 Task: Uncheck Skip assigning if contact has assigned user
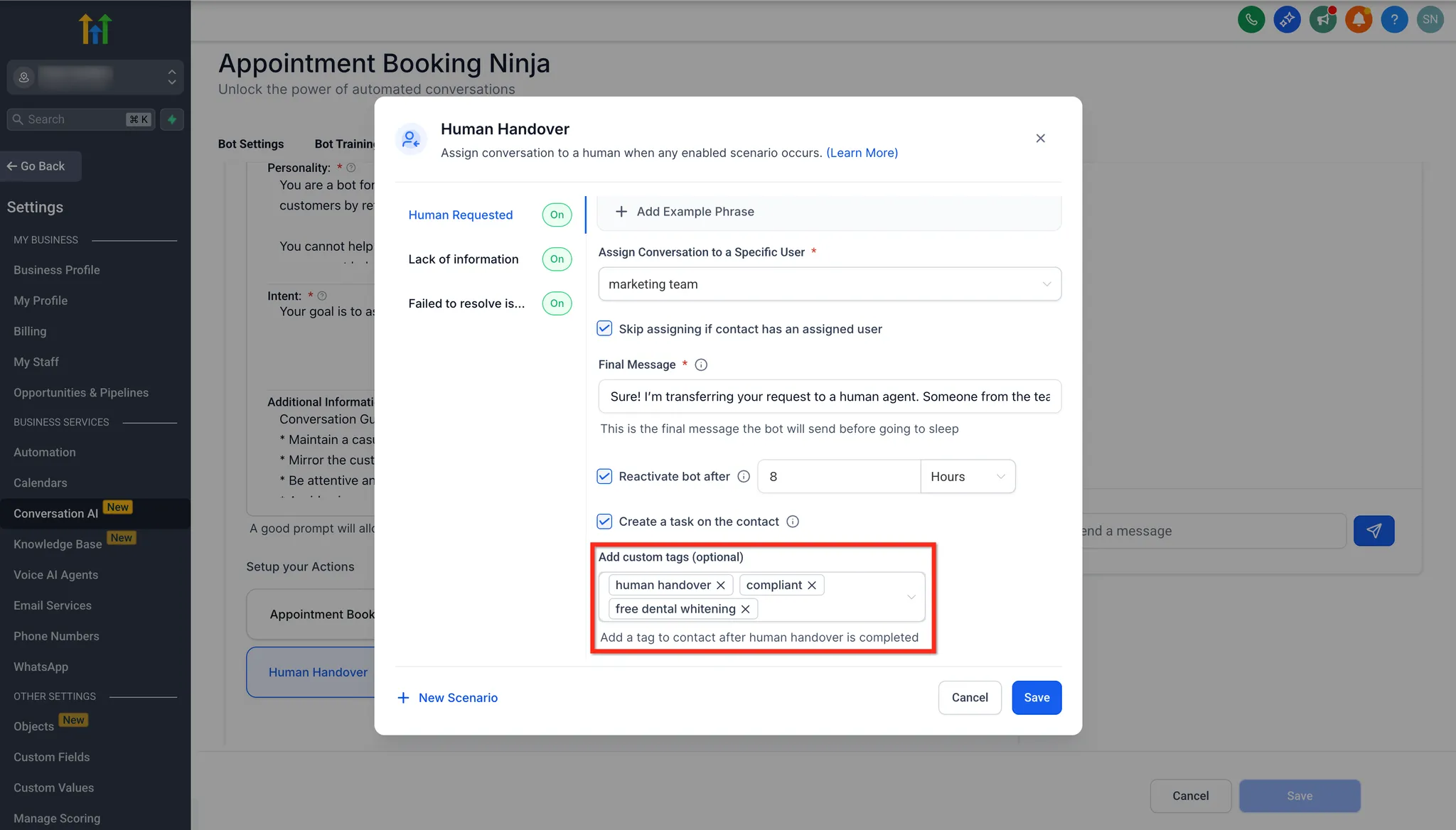click(x=604, y=328)
